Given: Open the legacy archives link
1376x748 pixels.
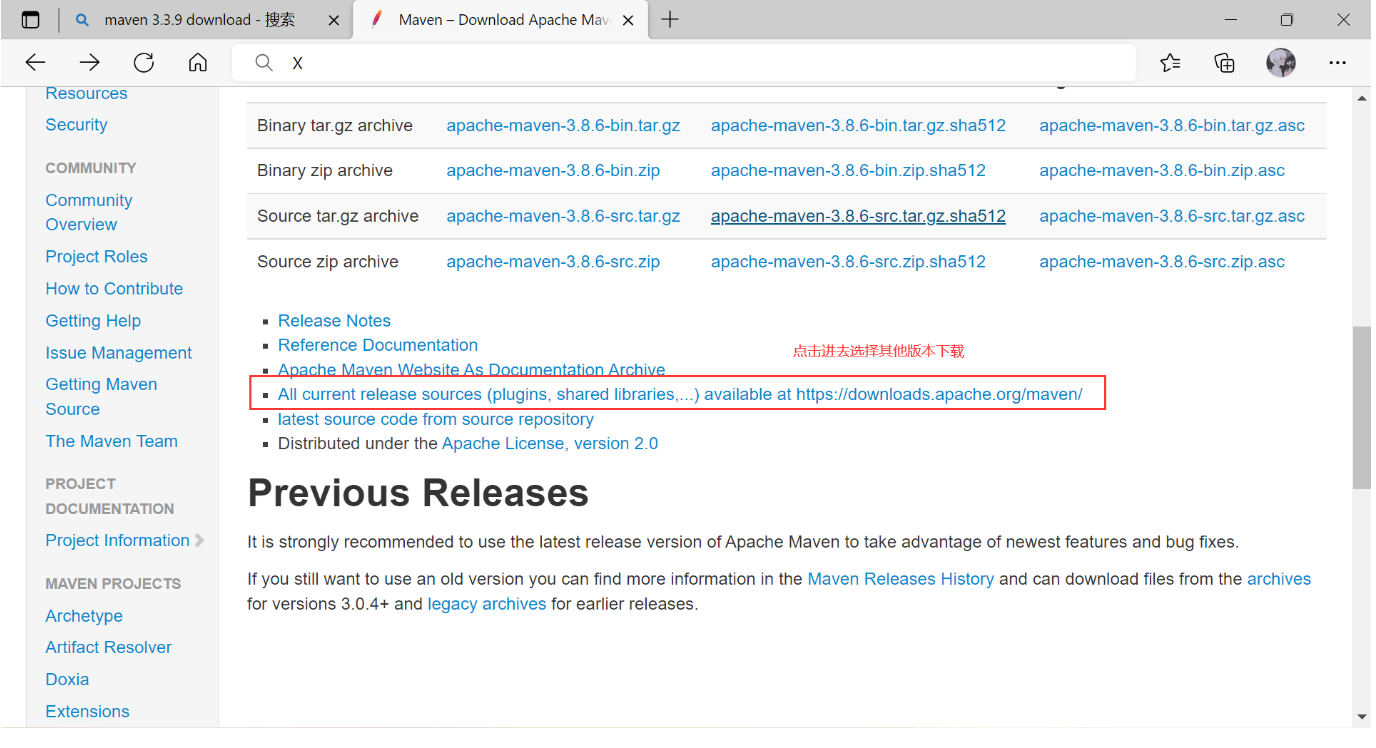Looking at the screenshot, I should (x=487, y=604).
